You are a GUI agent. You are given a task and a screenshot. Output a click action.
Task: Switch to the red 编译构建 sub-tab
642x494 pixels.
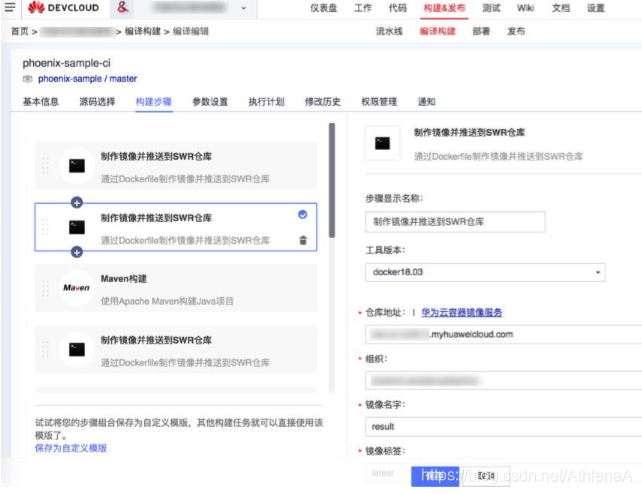click(x=437, y=32)
